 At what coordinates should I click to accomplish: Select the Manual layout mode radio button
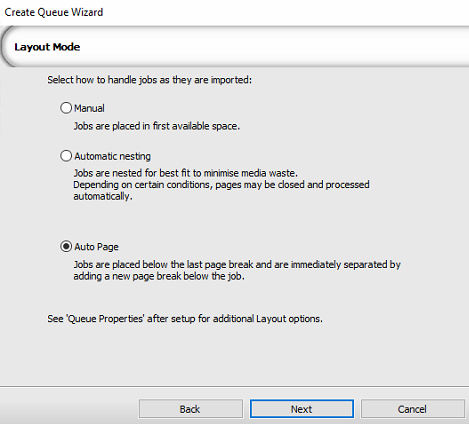point(66,108)
